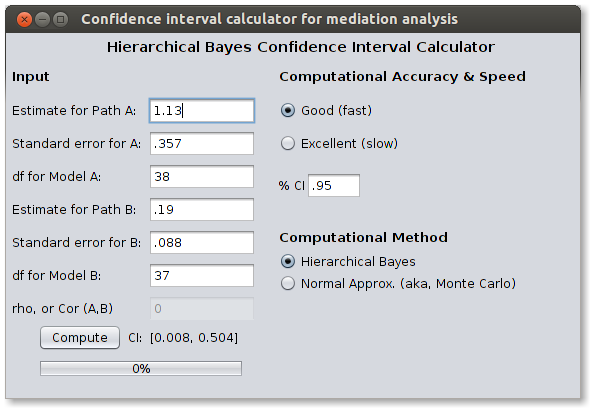Image resolution: width=590 pixels, height=408 pixels.
Task: Minimize the calculator window
Action: click(x=43, y=19)
